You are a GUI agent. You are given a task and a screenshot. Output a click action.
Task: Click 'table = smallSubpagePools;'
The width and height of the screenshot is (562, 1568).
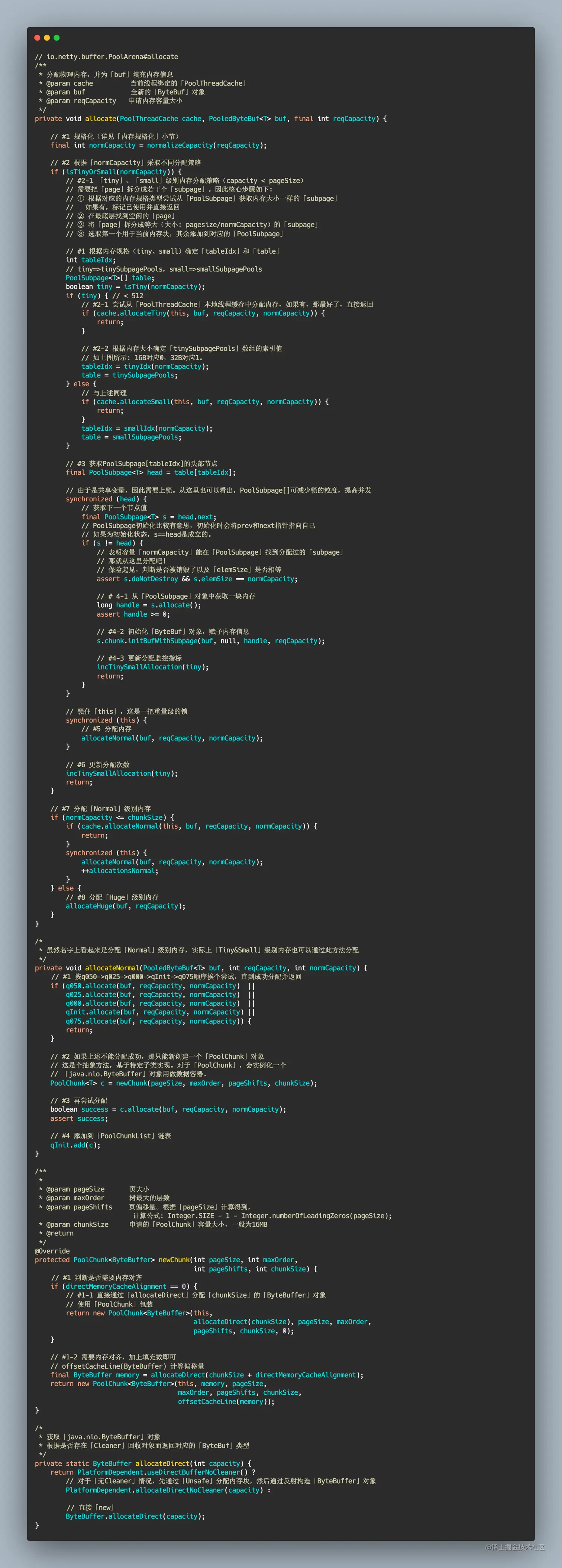point(131,437)
